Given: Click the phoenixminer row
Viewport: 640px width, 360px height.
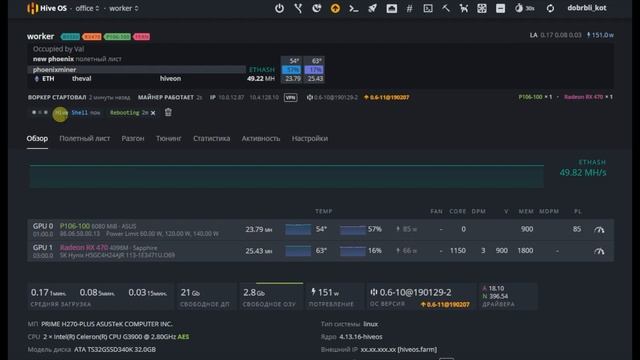Looking at the screenshot, I should tap(137, 69).
